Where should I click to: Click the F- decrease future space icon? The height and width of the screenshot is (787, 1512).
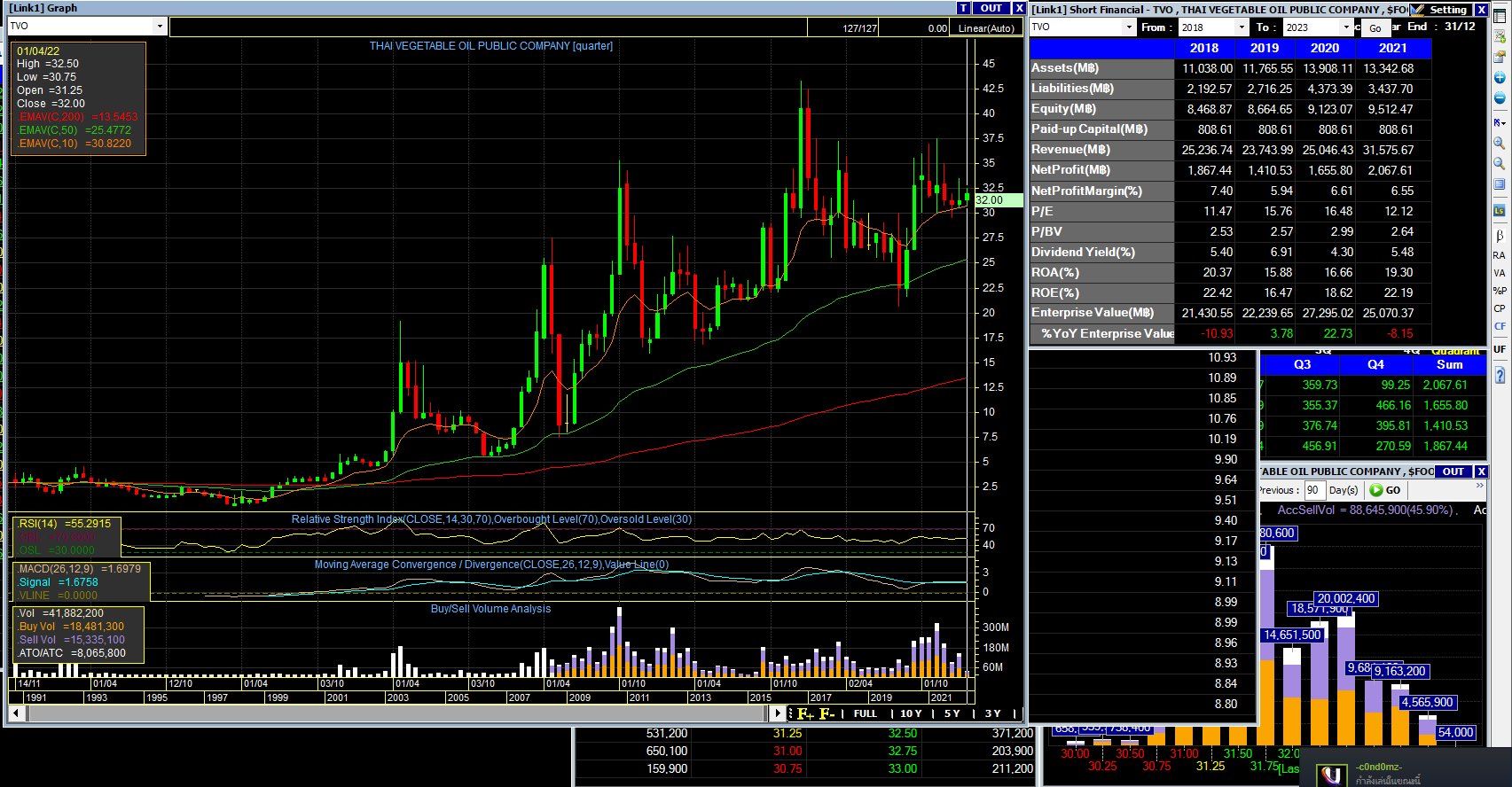[827, 713]
